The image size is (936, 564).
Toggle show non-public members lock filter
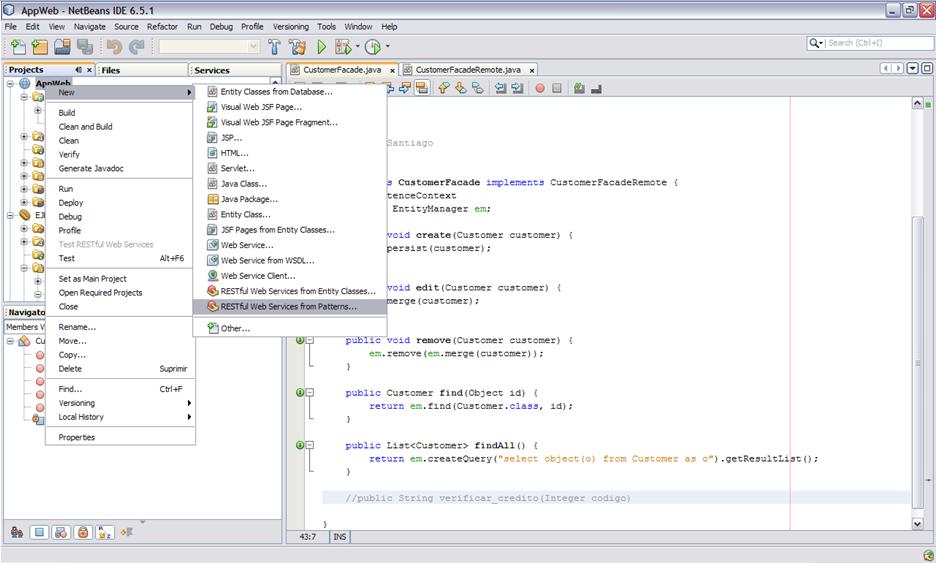[x=83, y=533]
